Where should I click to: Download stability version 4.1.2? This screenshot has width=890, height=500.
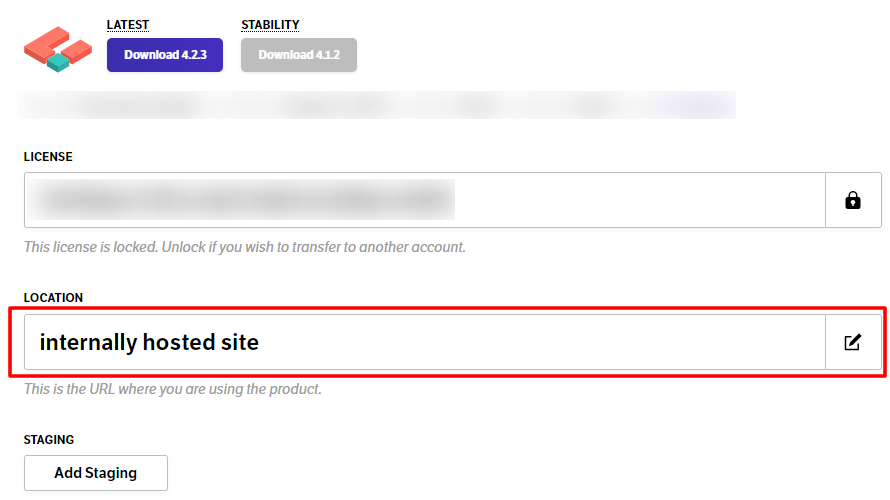point(299,55)
